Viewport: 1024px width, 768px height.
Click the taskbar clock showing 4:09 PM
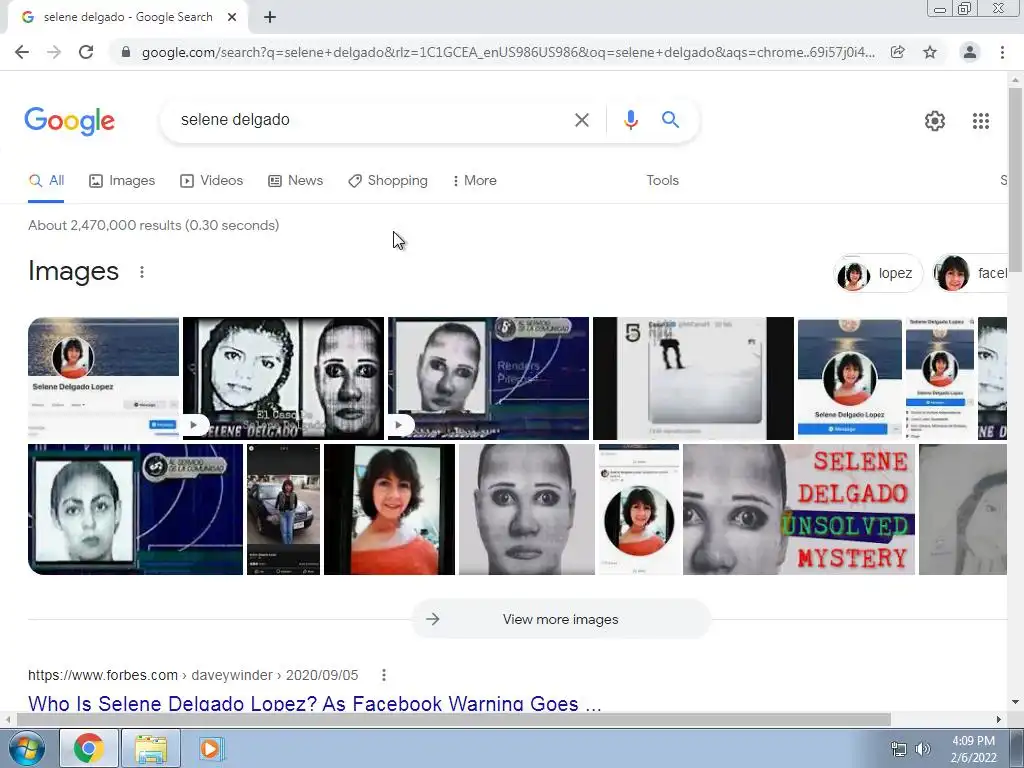coord(974,749)
